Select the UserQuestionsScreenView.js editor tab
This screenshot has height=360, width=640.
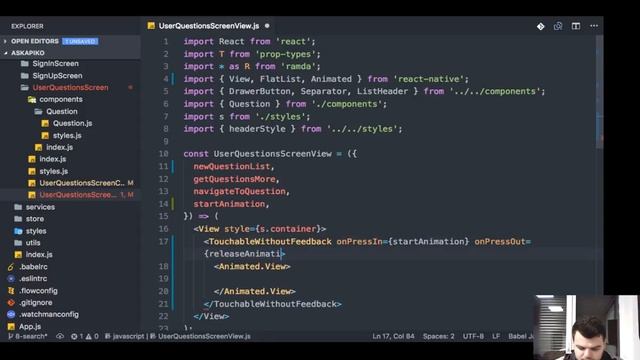pos(209,26)
